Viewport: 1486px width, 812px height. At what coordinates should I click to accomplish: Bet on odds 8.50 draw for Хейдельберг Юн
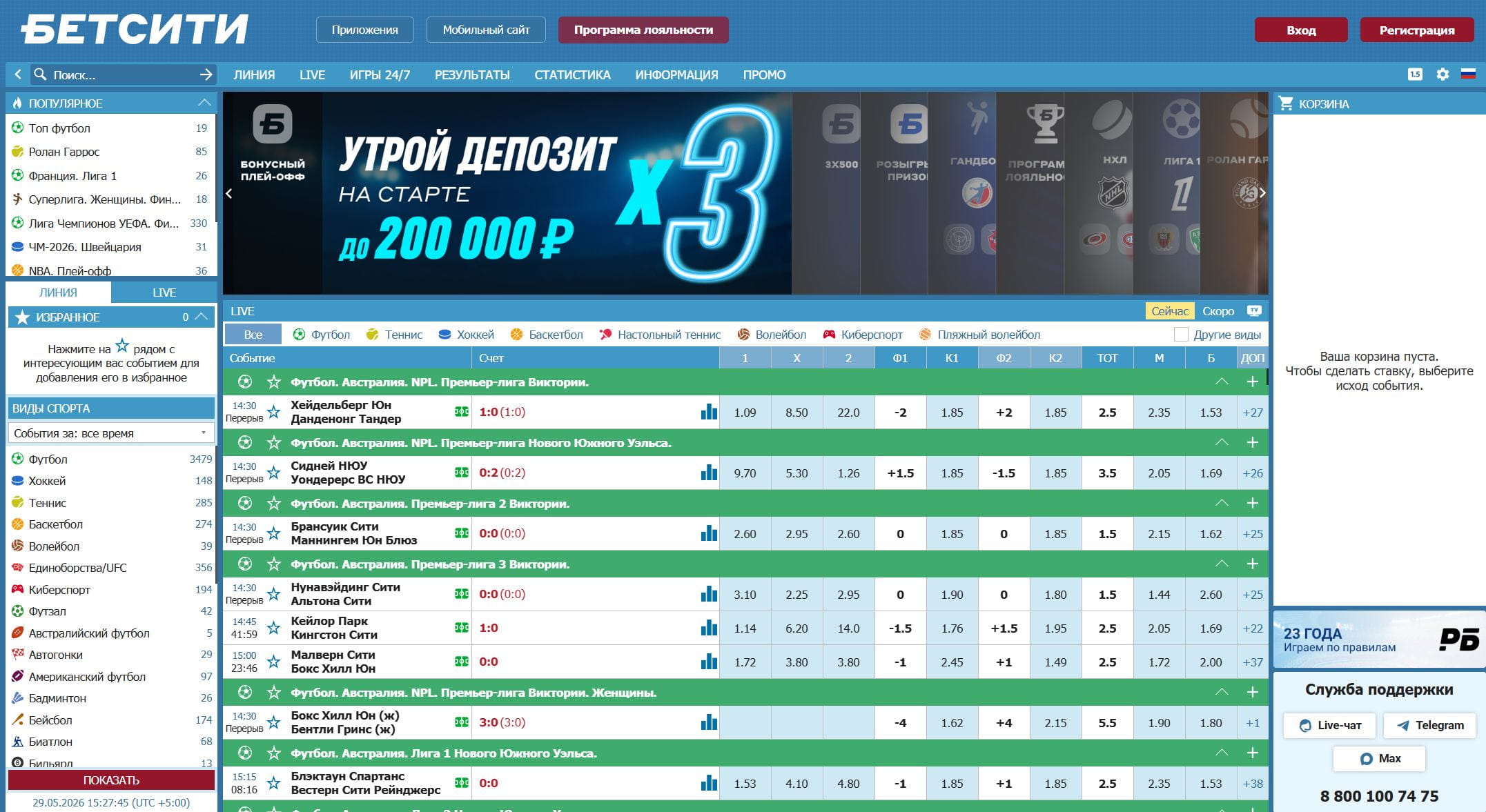point(796,413)
